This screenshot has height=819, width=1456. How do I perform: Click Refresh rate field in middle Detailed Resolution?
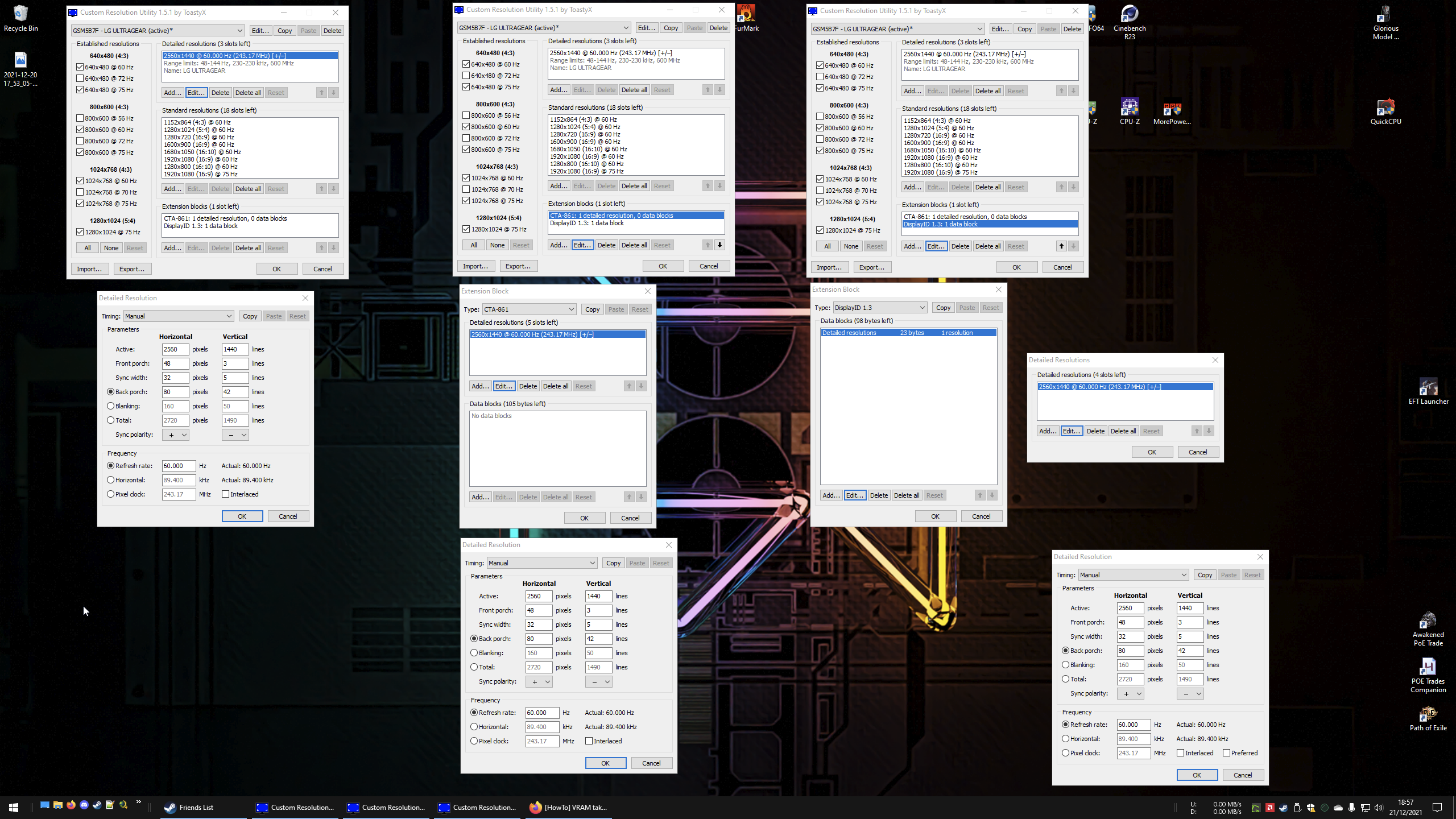click(x=542, y=713)
